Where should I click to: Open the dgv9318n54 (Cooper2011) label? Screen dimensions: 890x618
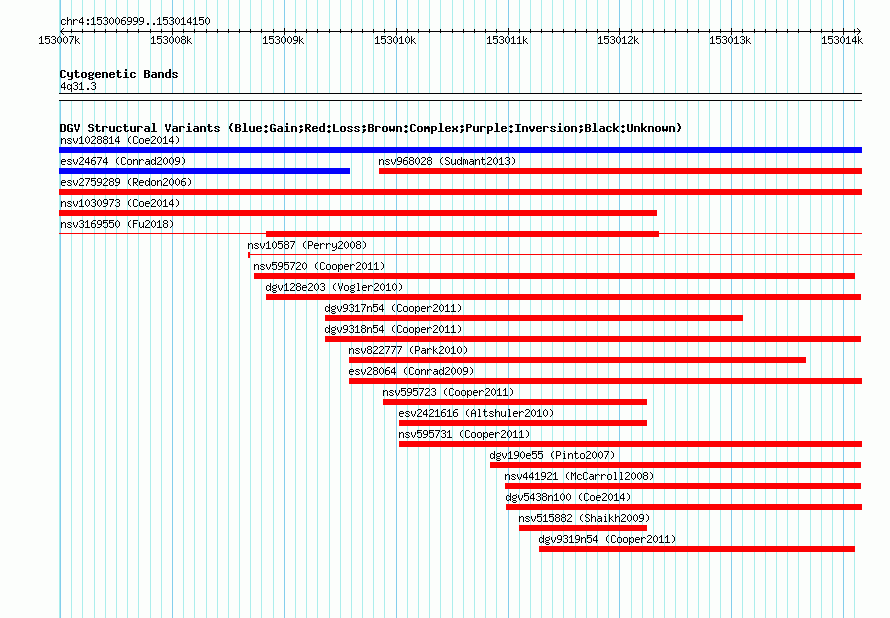[x=393, y=329]
